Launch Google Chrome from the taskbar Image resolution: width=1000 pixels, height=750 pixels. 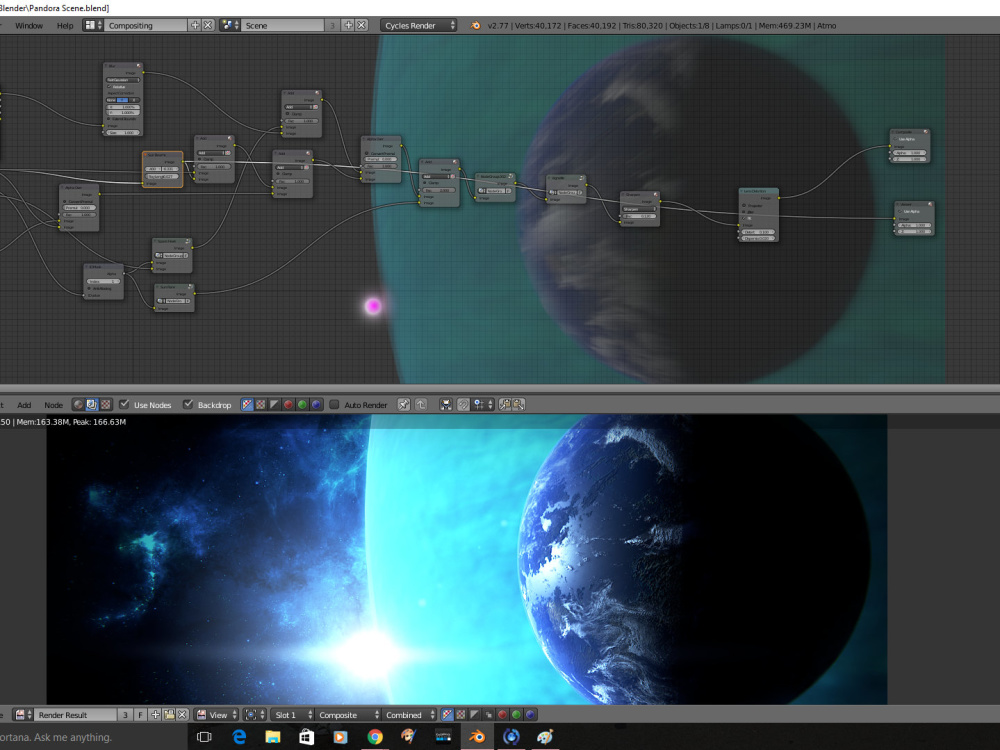click(x=375, y=737)
